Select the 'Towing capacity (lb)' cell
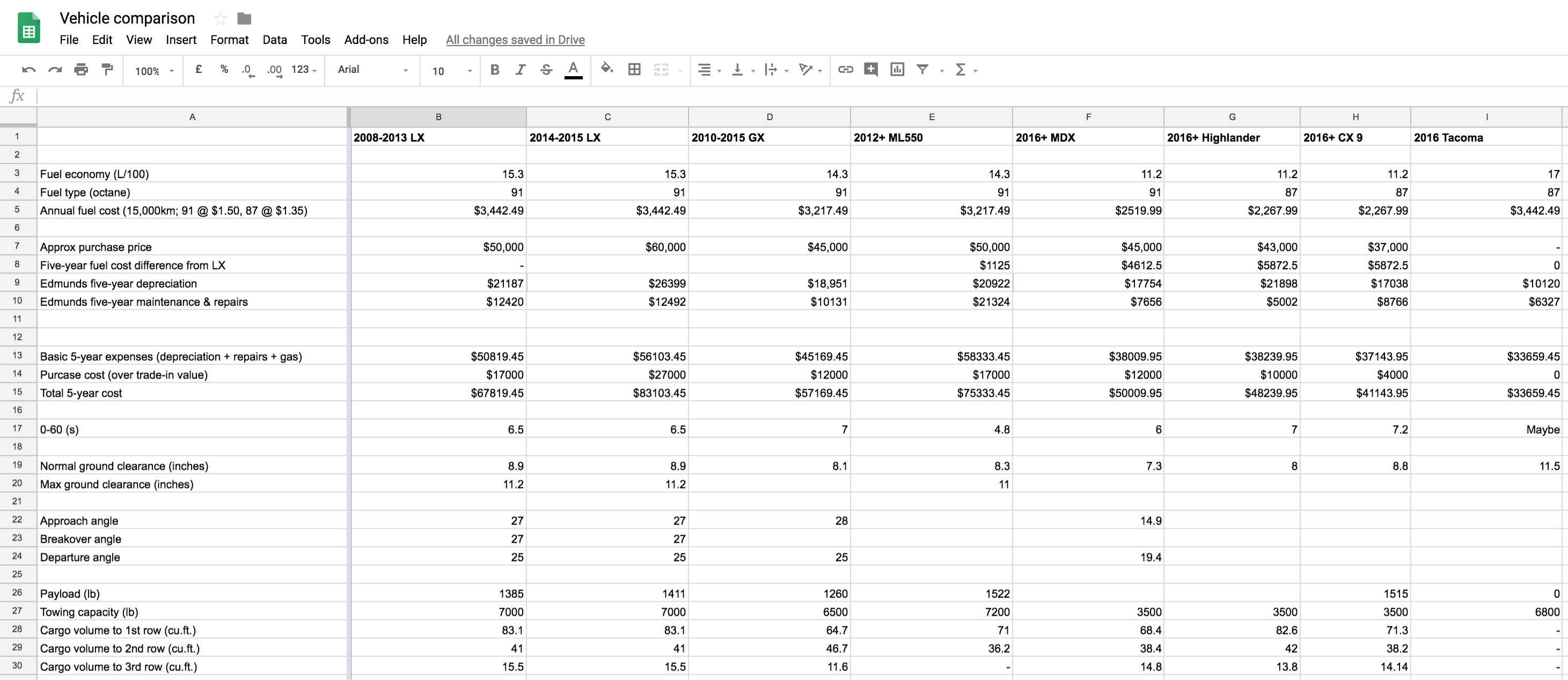The image size is (1568, 680). tap(192, 611)
